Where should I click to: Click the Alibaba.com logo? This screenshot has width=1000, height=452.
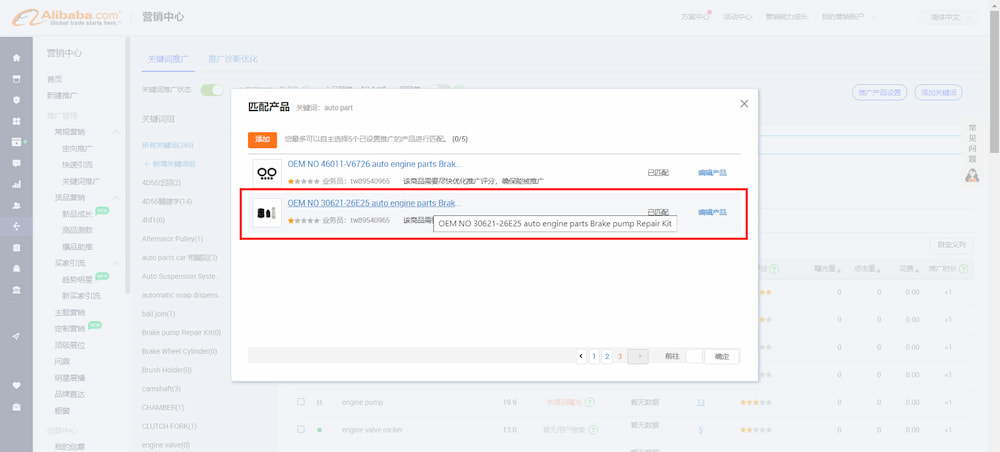(65, 17)
